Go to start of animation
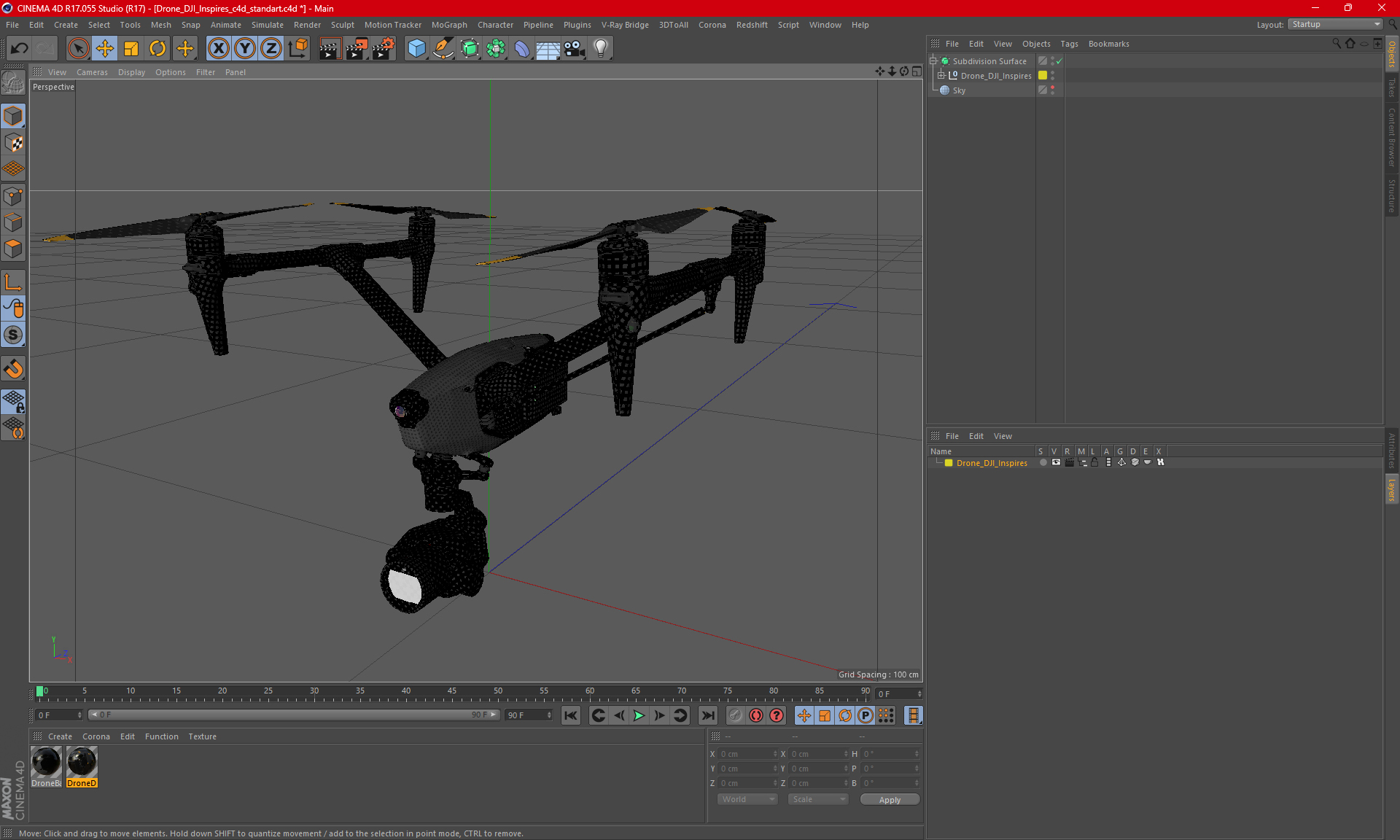Viewport: 1400px width, 840px height. click(570, 715)
